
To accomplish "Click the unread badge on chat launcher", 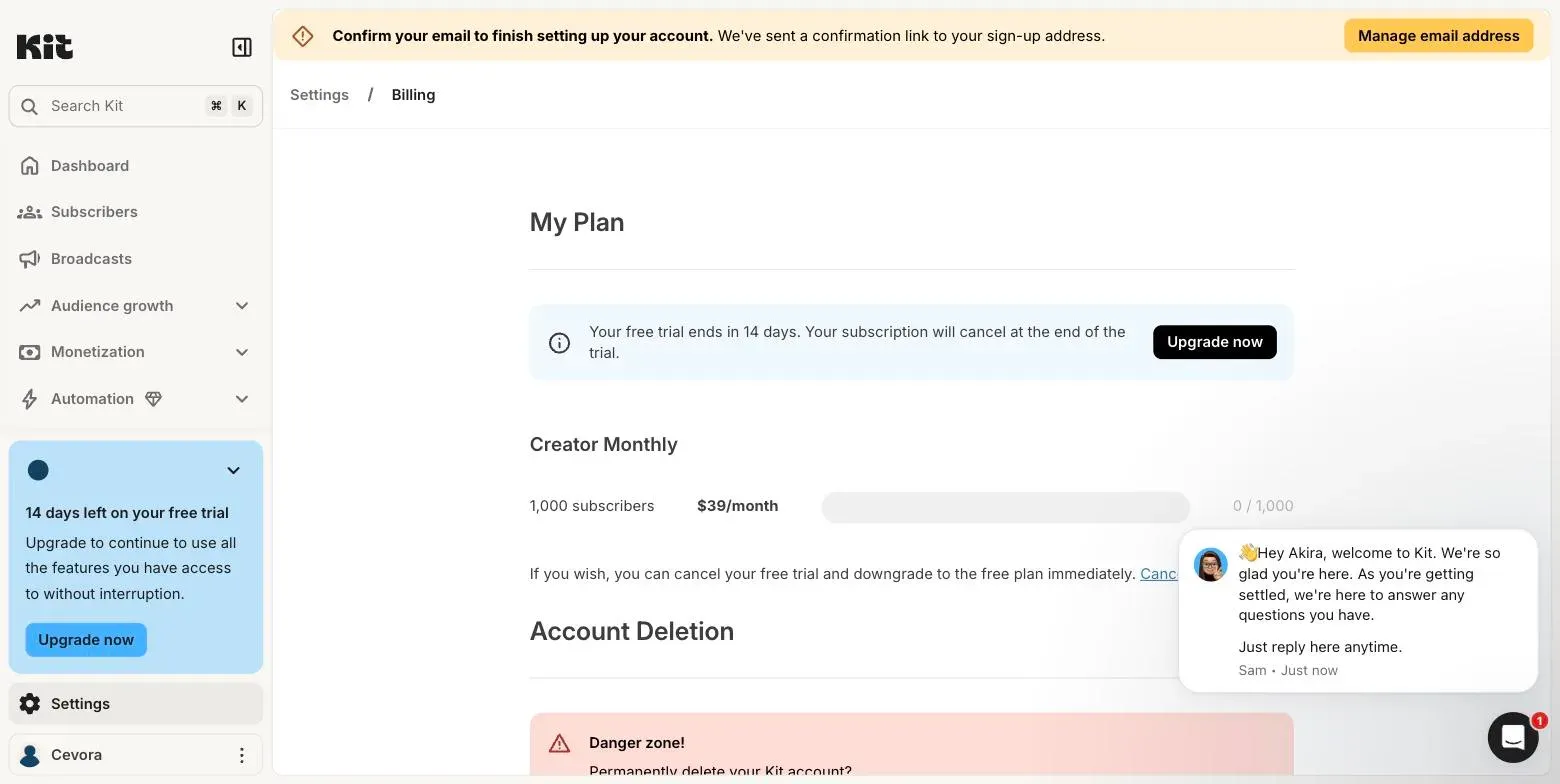I will pos(1539,721).
